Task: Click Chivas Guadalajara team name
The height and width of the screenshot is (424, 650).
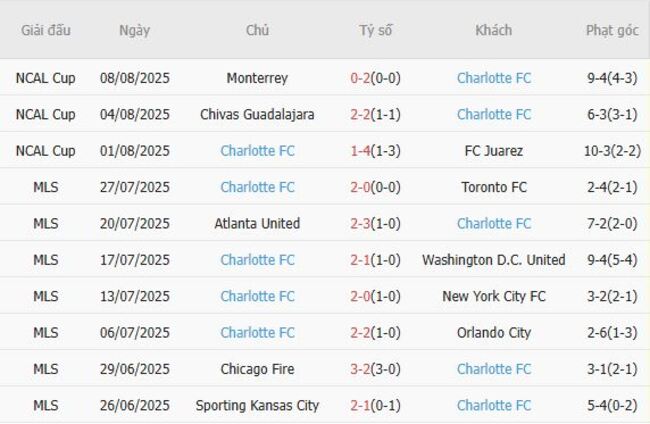Action: click(x=257, y=115)
